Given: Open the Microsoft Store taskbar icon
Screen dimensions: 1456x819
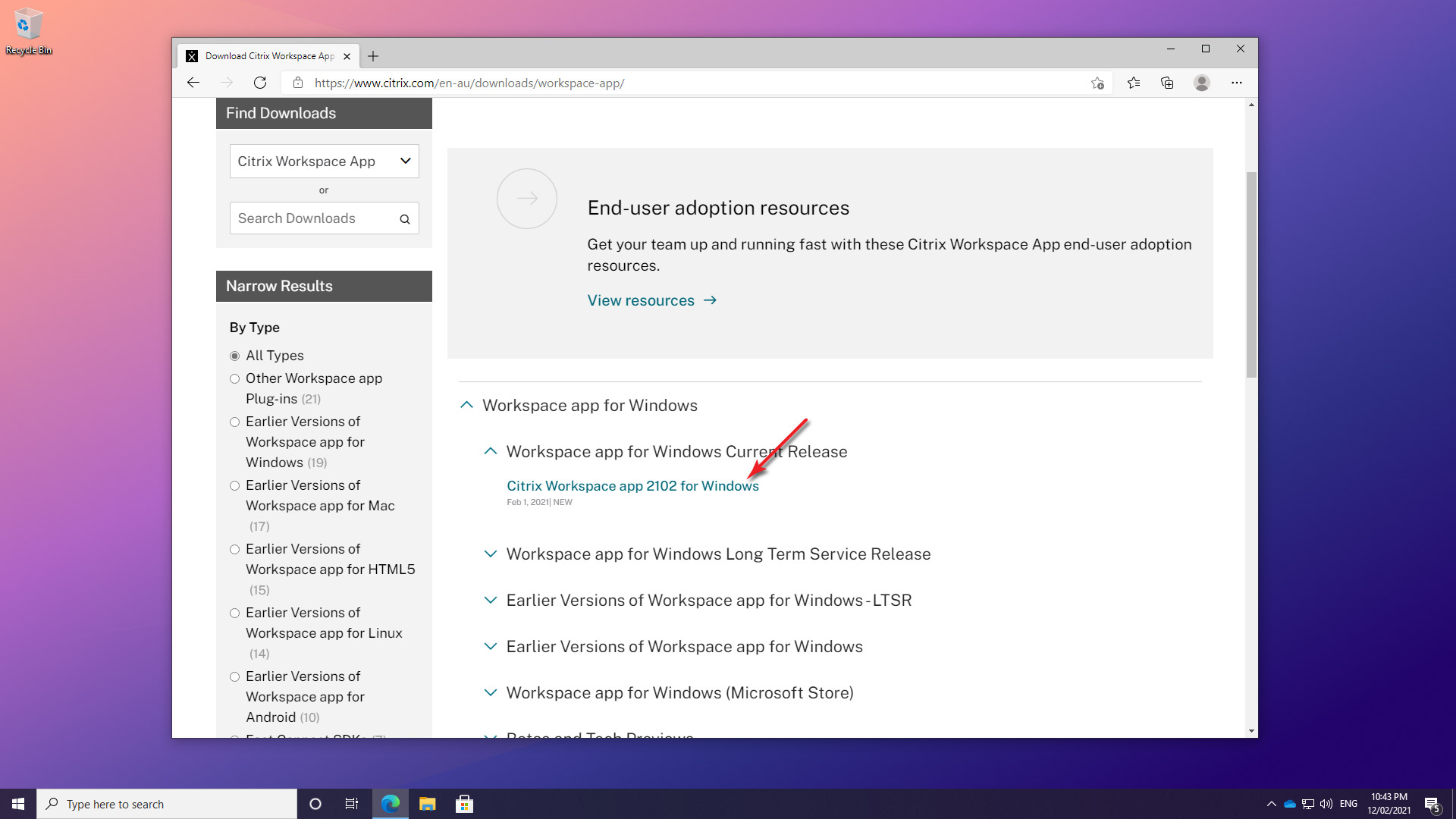Looking at the screenshot, I should point(464,804).
